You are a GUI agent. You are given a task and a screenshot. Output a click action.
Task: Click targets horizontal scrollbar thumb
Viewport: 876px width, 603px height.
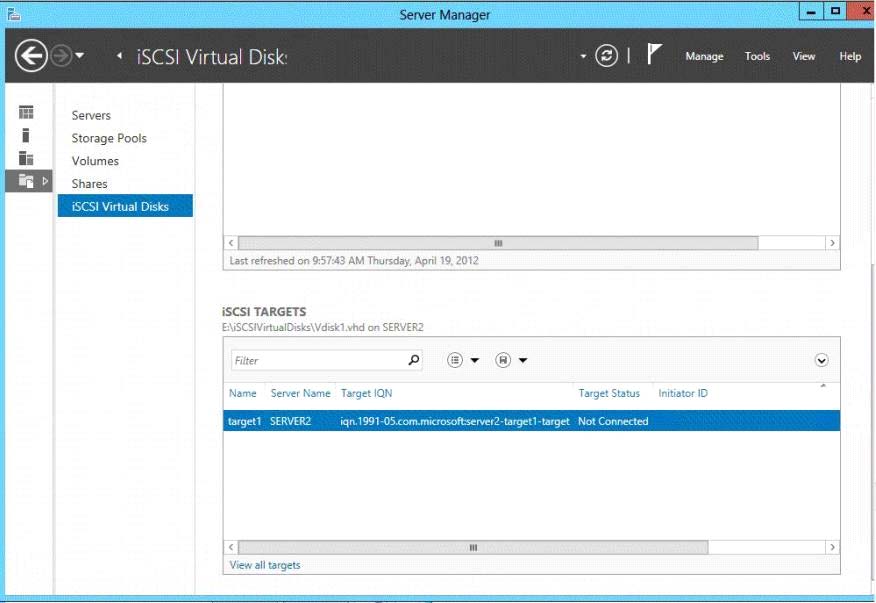point(473,548)
